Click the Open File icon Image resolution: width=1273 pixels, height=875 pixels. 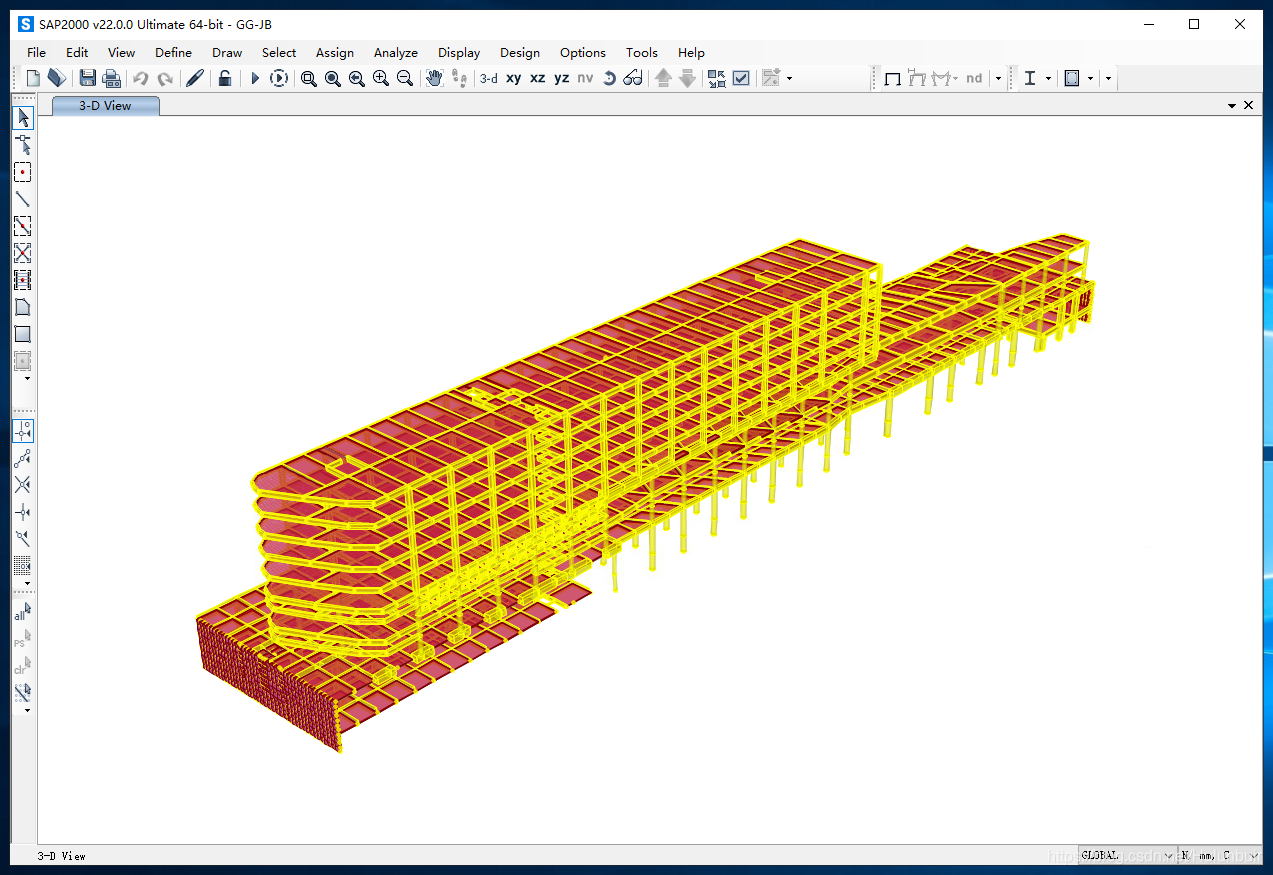click(x=57, y=78)
